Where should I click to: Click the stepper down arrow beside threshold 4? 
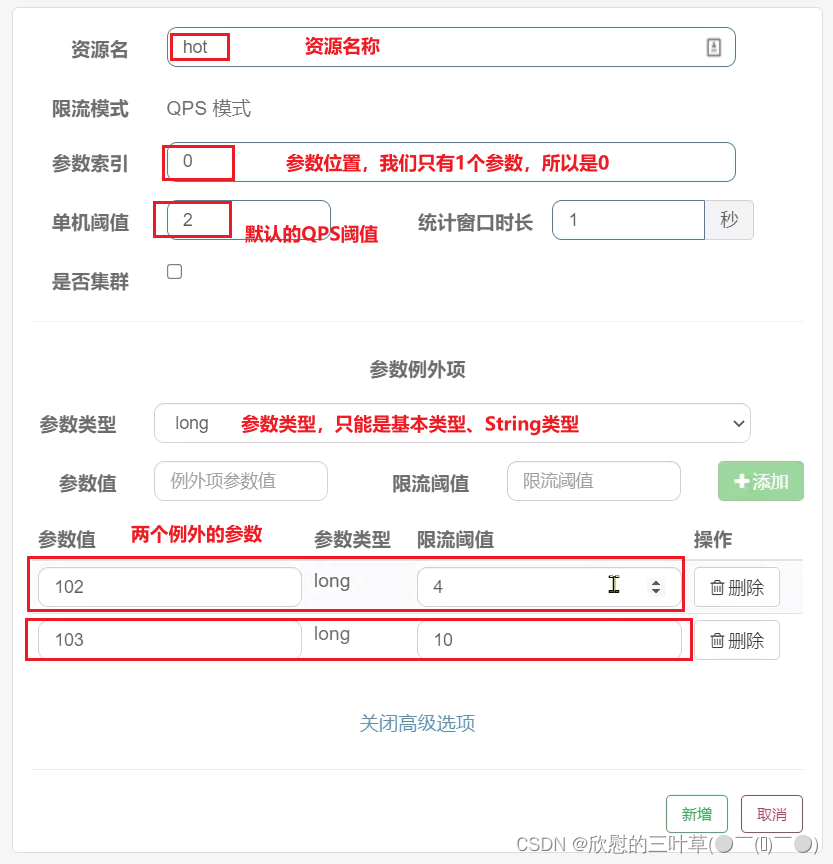656,593
